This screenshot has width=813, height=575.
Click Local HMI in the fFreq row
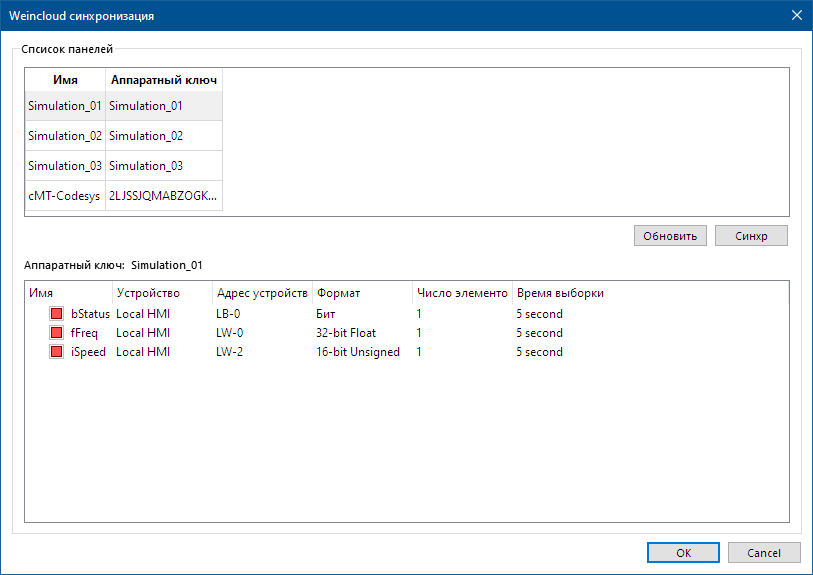(143, 333)
